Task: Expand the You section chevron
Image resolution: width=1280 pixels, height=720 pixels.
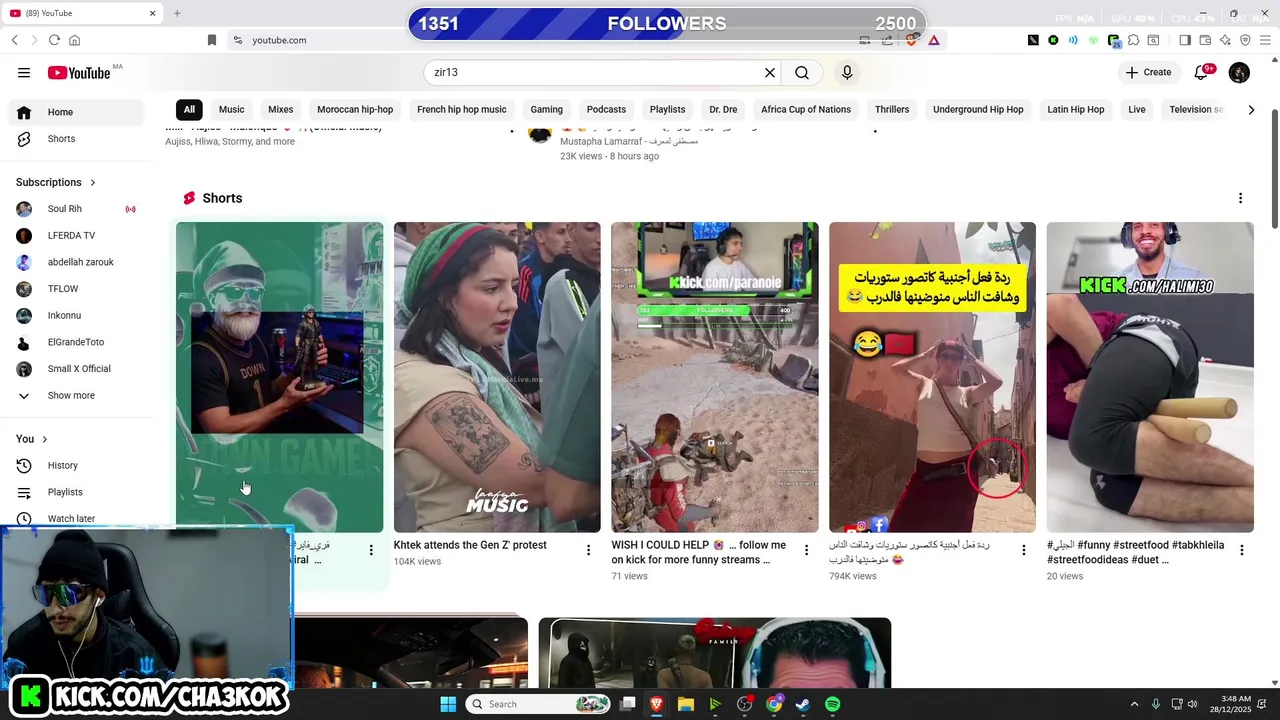Action: (x=44, y=439)
